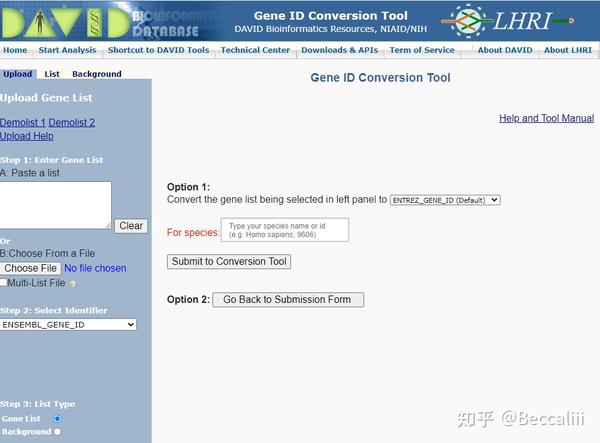Open Shortcut to DAVID Tools menu
Screen dimensions: 600x443
(158, 50)
